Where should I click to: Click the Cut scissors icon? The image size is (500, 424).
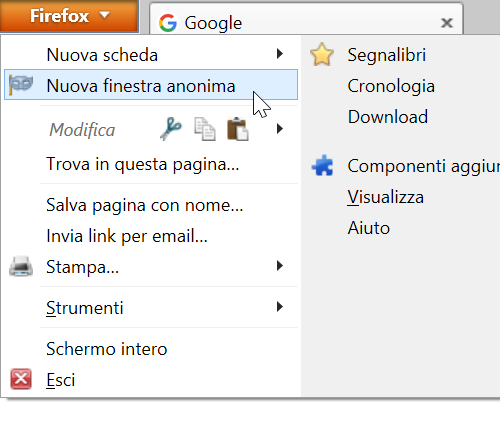171,129
